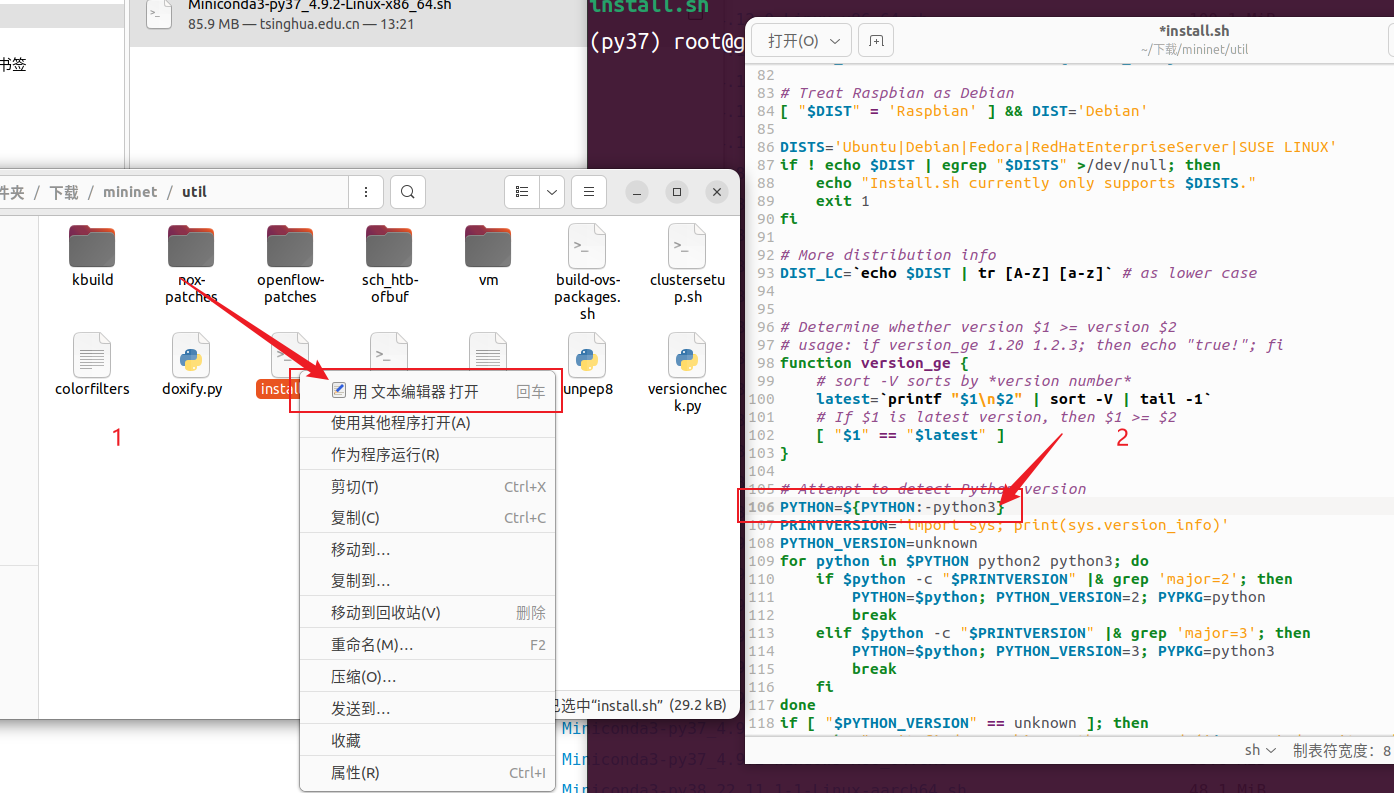
Task: Click the util path bar segment
Action: (x=194, y=192)
